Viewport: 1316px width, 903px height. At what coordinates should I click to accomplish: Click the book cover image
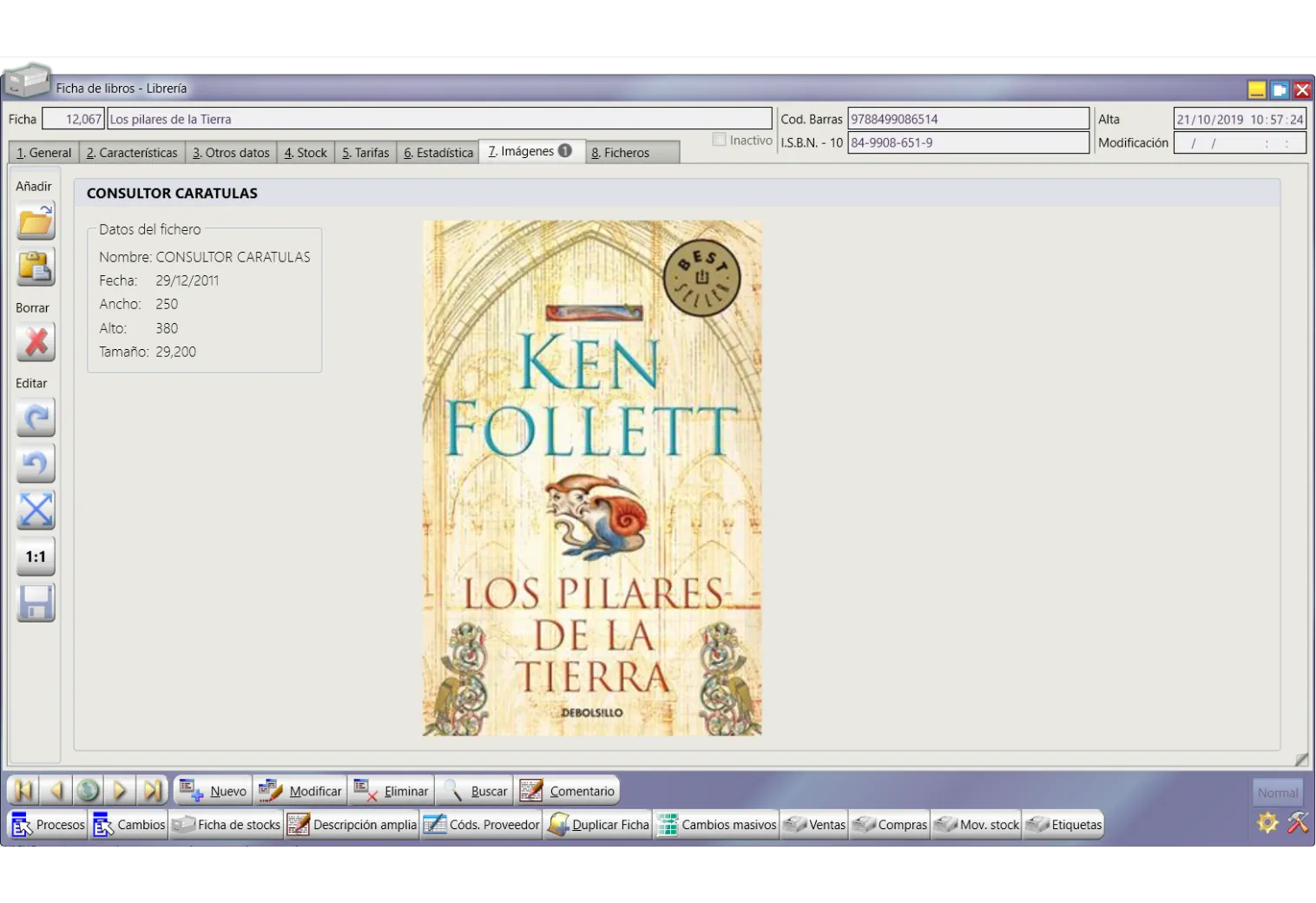[x=592, y=478]
